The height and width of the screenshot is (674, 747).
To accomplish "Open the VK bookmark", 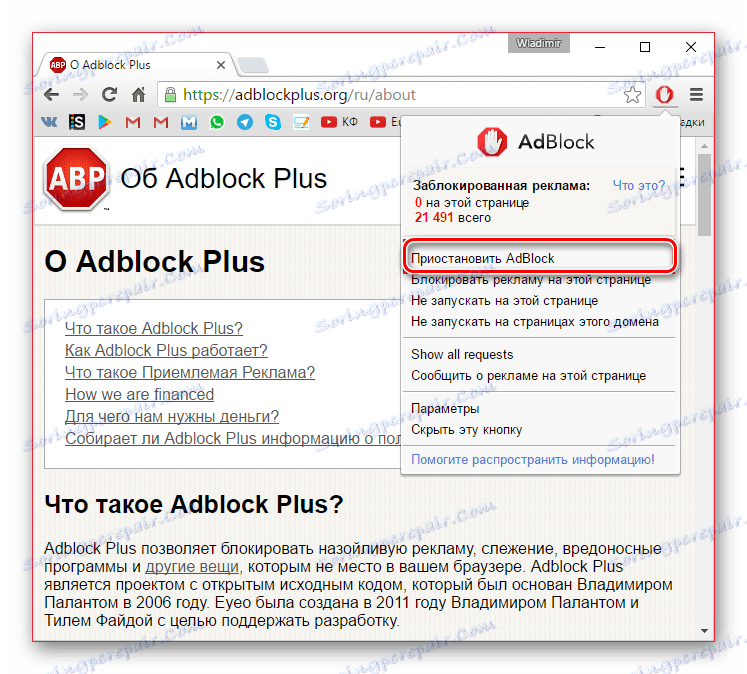I will pyautogui.click(x=49, y=122).
